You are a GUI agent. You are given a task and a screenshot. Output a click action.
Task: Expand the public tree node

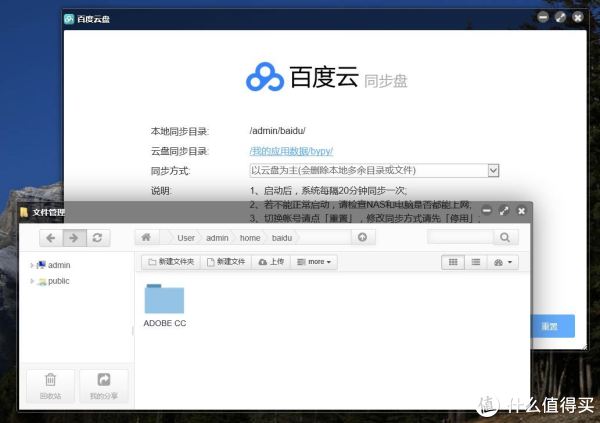32,281
